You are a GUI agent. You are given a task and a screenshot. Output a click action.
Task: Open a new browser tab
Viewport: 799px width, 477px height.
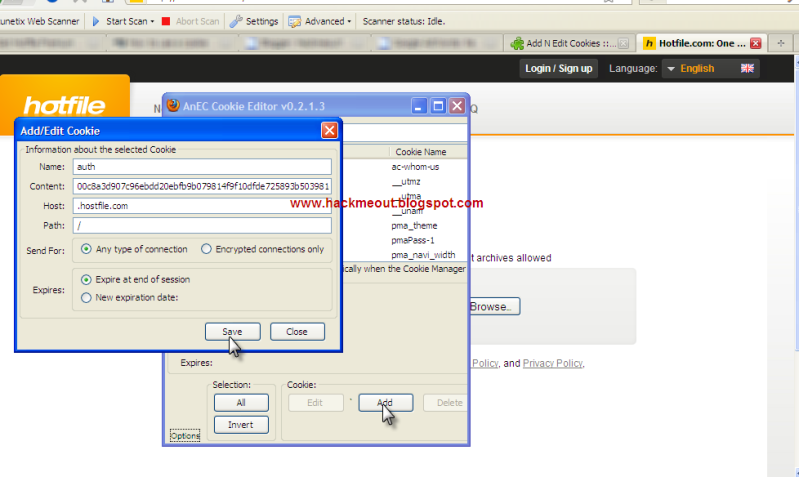coord(781,43)
